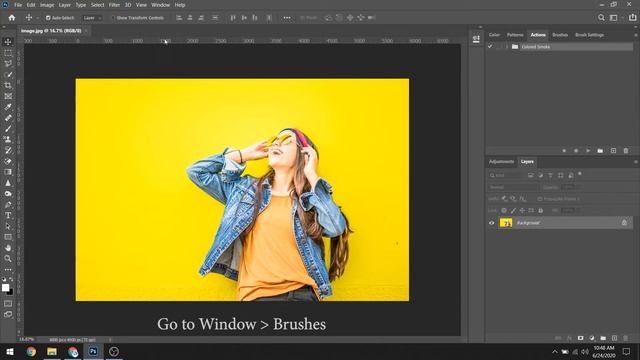Viewport: 640px width, 360px height.
Task: Open Photoshop from the Windows taskbar
Action: pyautogui.click(x=93, y=351)
